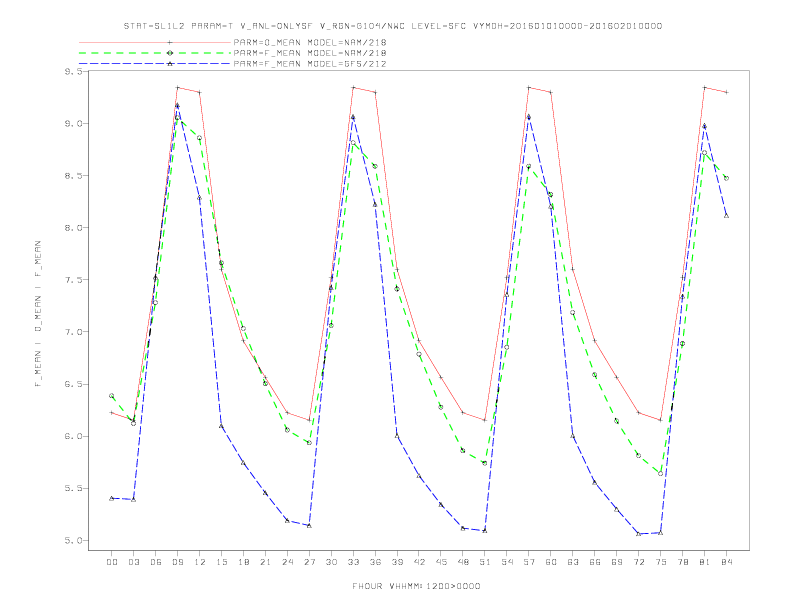Click the chart title starting STAT=SL1L2
This screenshot has width=792, height=612.
coord(393,26)
